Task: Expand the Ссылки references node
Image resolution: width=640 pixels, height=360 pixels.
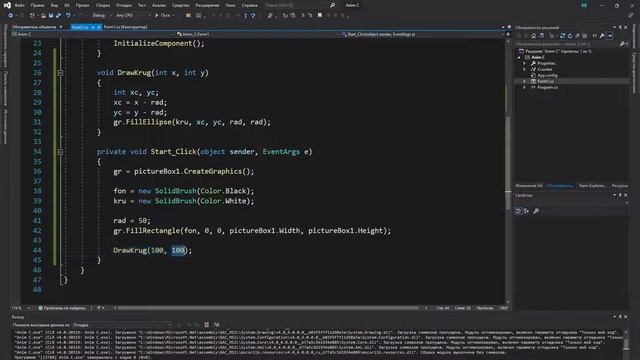Action: pyautogui.click(x=524, y=69)
